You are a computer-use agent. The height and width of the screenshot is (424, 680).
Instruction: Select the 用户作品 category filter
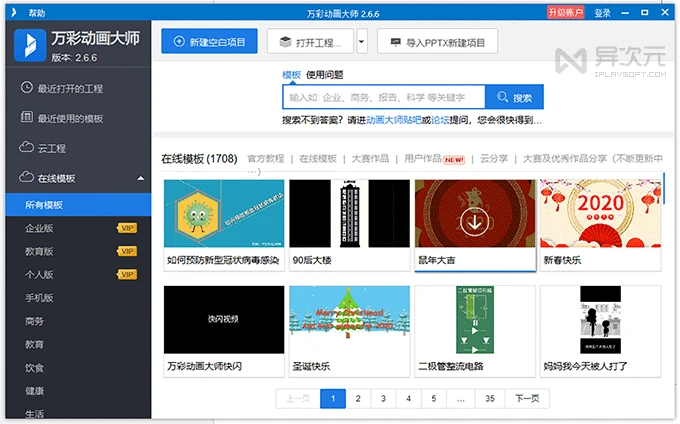[x=422, y=159]
